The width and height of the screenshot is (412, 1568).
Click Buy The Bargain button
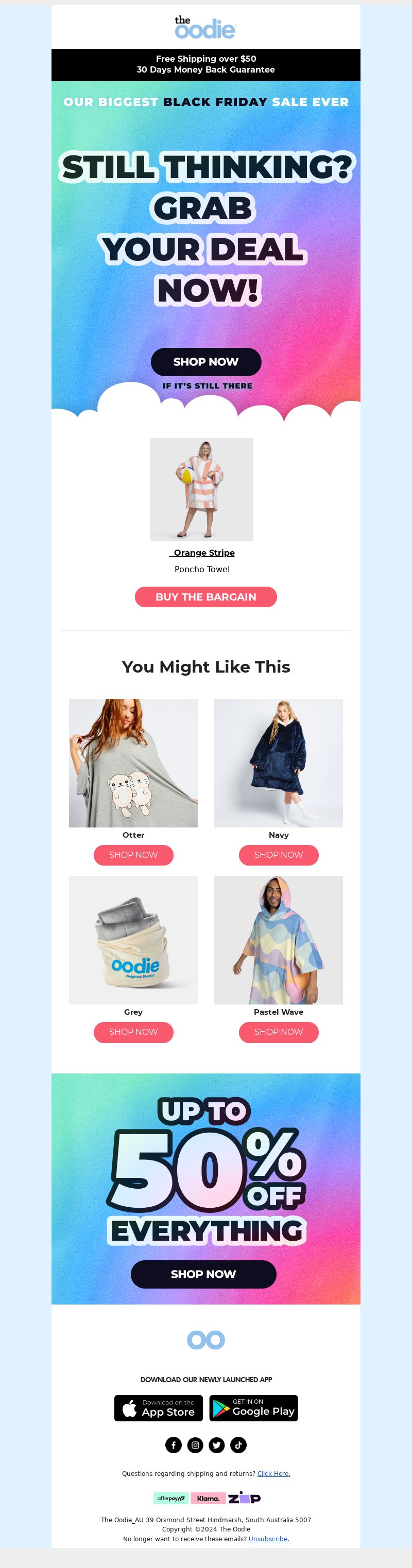coord(206,596)
